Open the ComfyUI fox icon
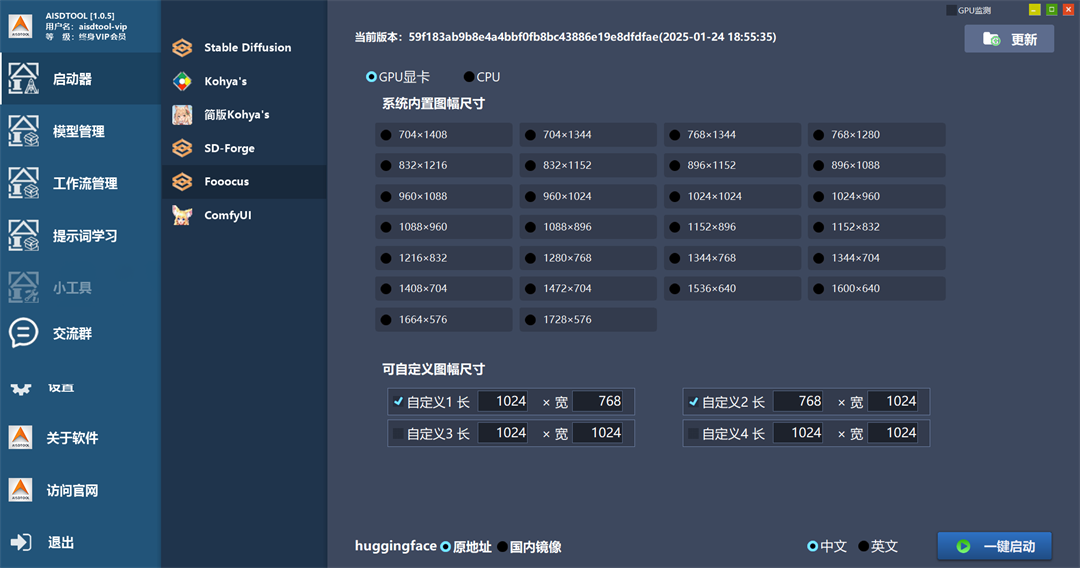 pyautogui.click(x=182, y=215)
